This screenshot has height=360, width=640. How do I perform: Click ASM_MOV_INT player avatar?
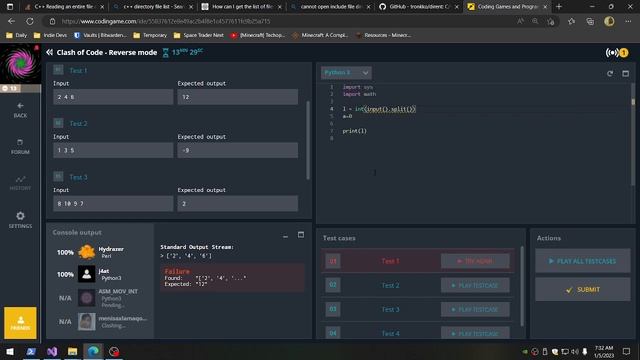87,298
